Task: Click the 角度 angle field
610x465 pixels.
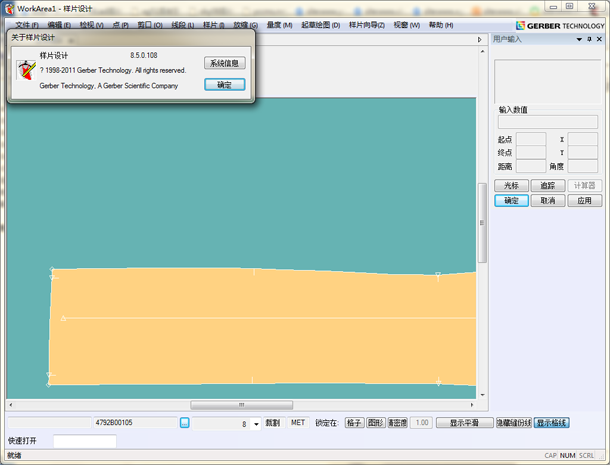Action: 582,166
